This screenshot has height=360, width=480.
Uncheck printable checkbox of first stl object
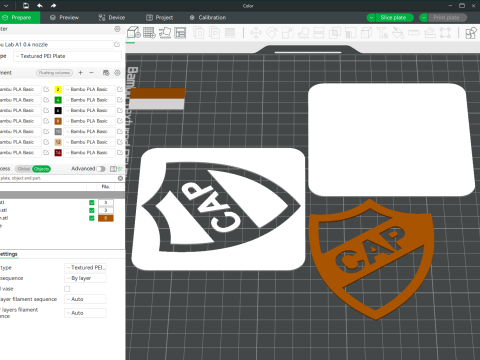point(92,202)
